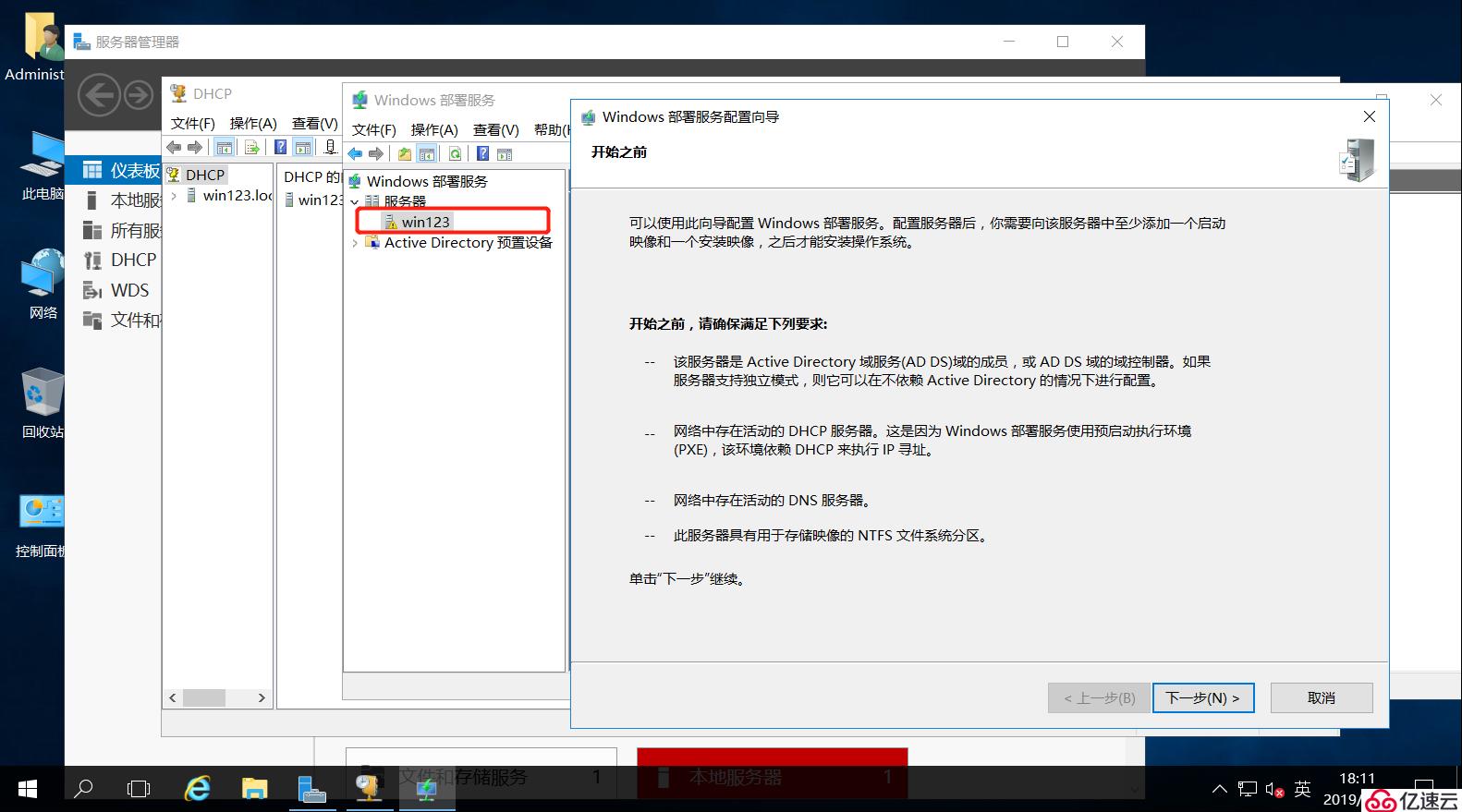1462x812 pixels.
Task: Open 操作(A) menu in WDS window
Action: pos(434,130)
